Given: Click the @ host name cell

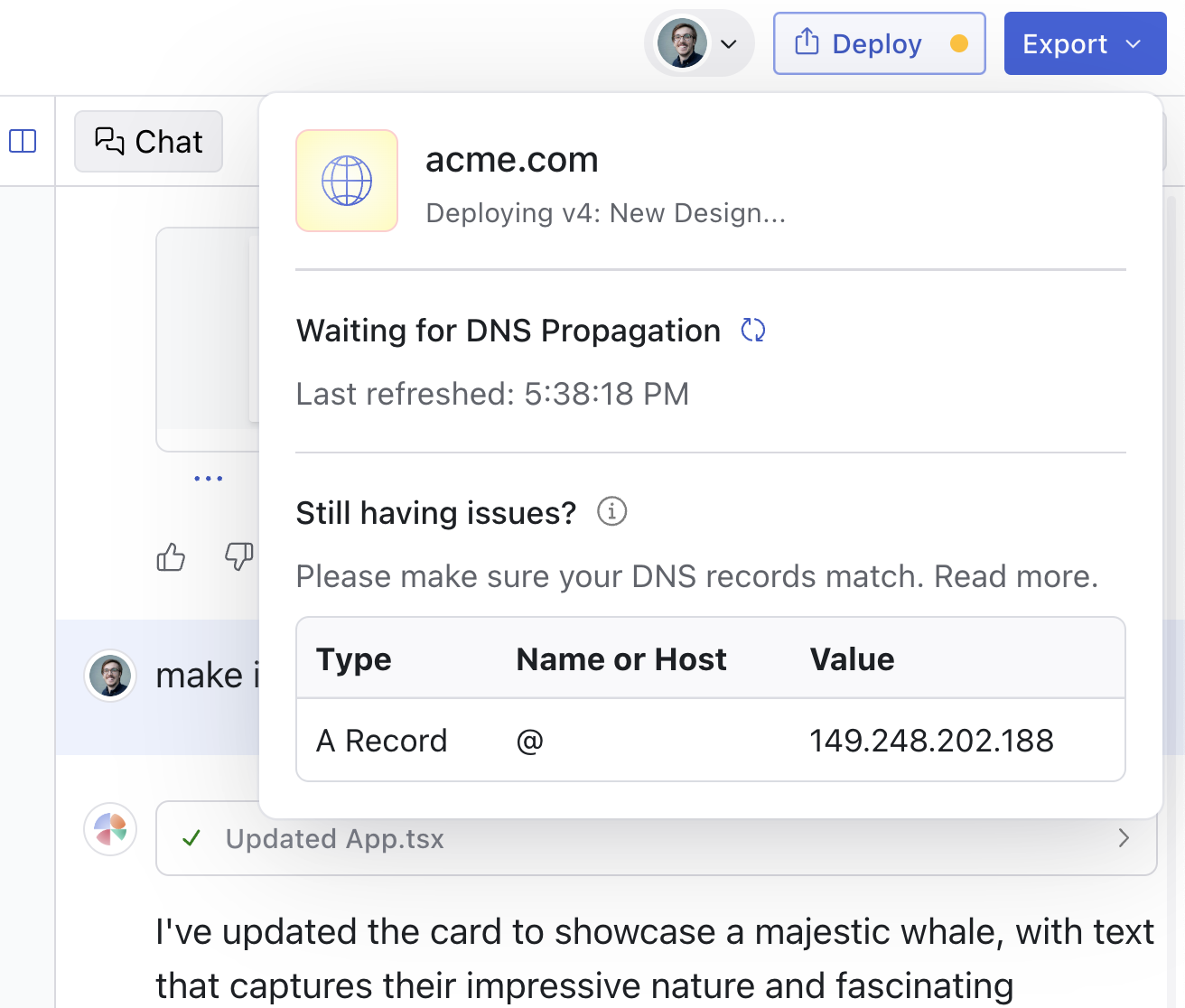Looking at the screenshot, I should [530, 741].
